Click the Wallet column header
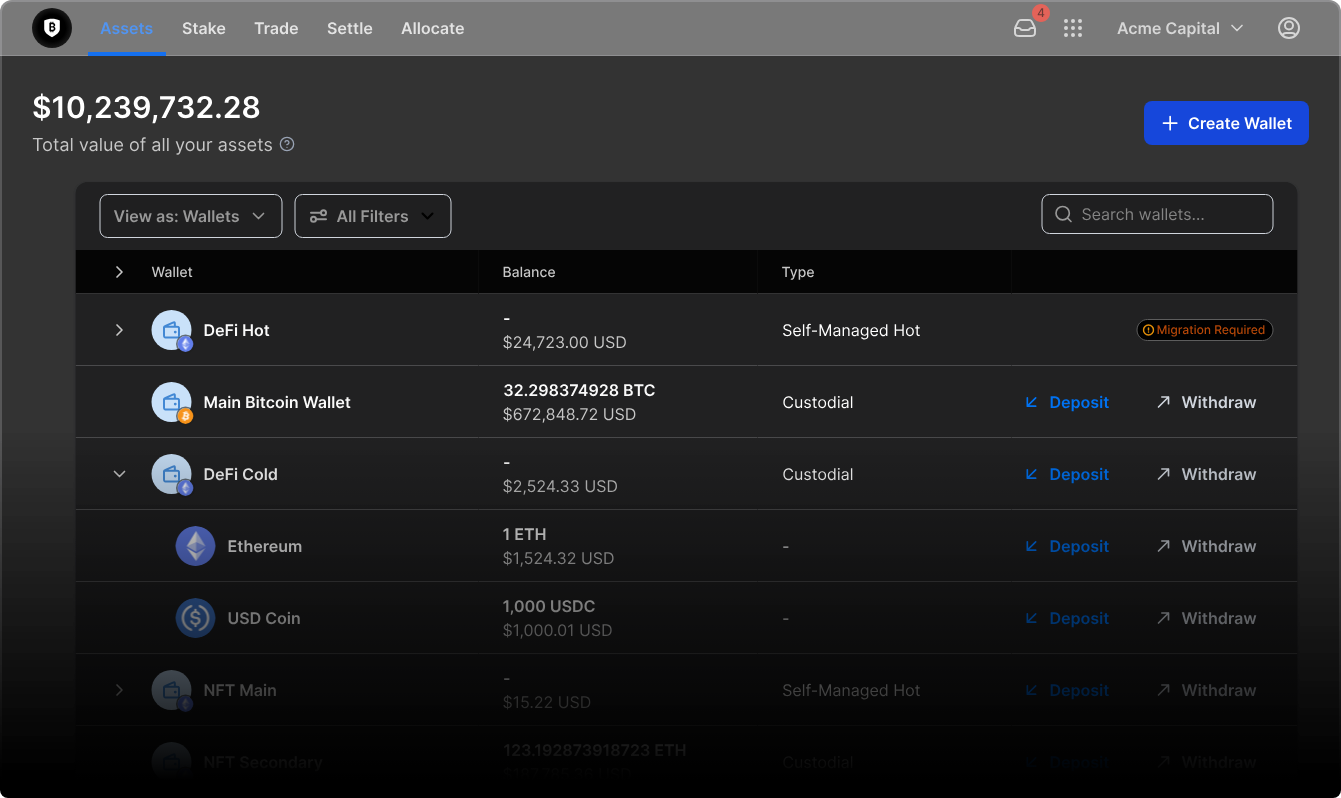The width and height of the screenshot is (1341, 798). coord(172,272)
